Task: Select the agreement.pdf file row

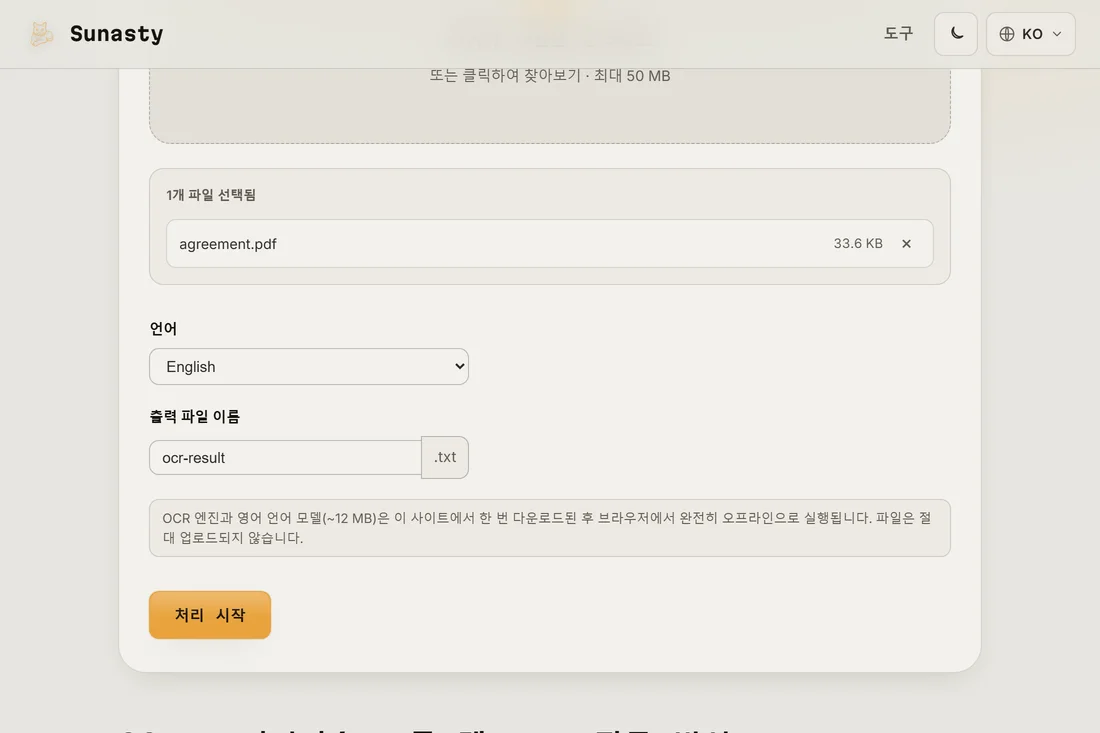Action: click(x=549, y=243)
